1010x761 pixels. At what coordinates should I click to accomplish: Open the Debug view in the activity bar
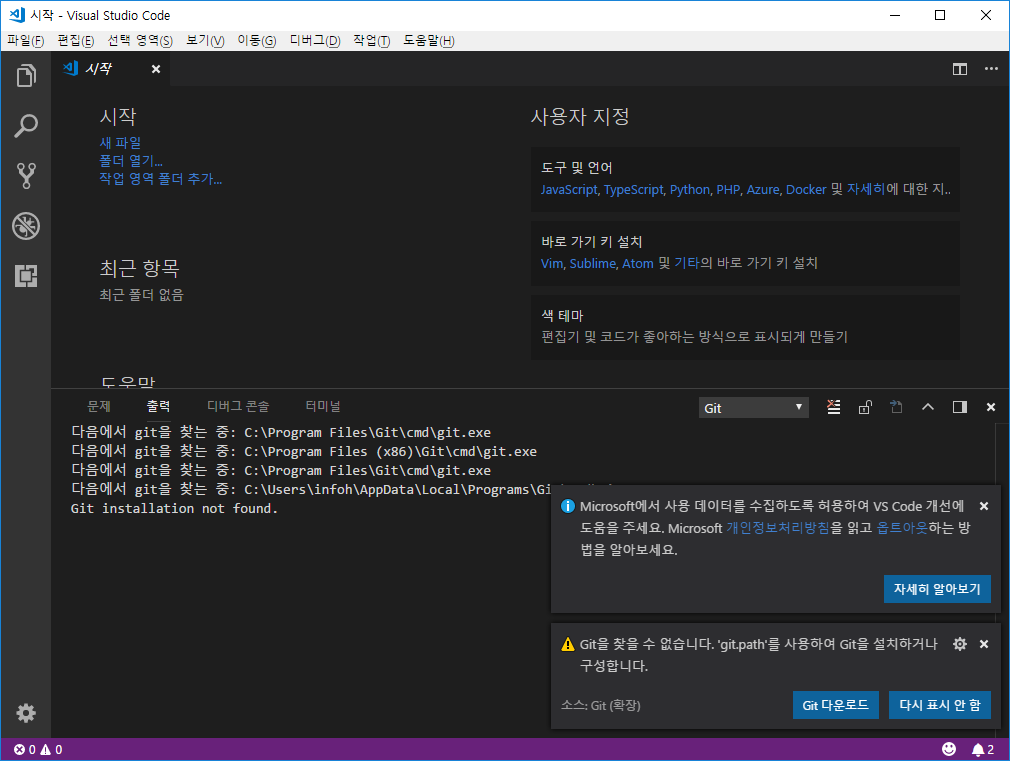pos(26,226)
